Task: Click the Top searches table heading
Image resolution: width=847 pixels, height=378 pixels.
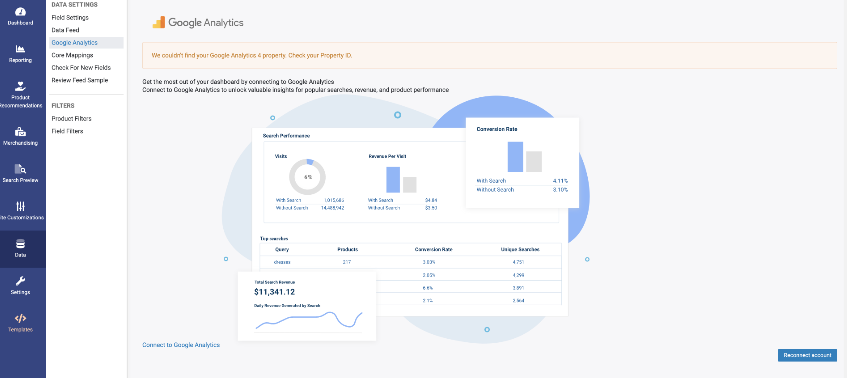Action: (x=274, y=238)
